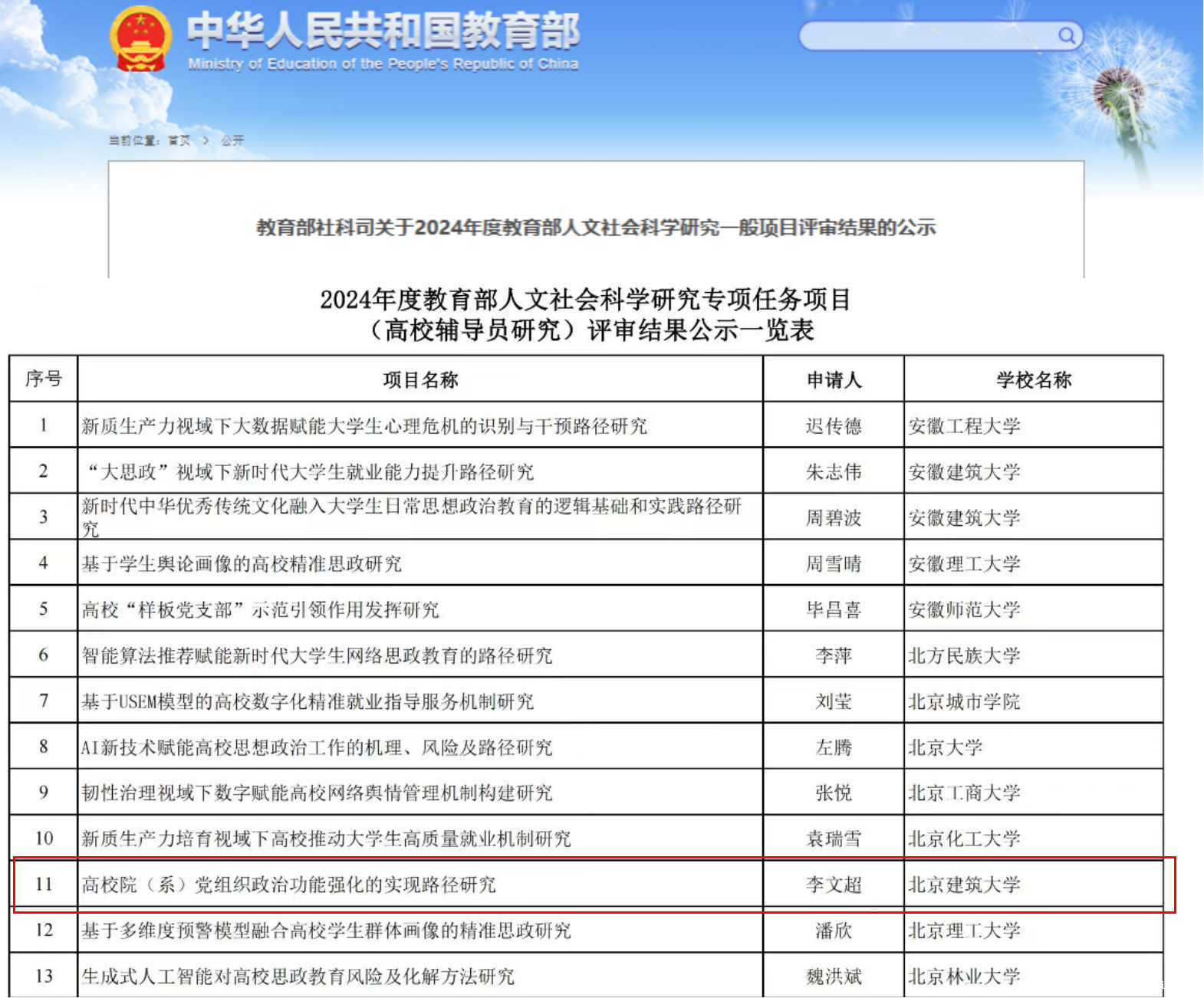Click the search magnifier icon

point(1066,35)
